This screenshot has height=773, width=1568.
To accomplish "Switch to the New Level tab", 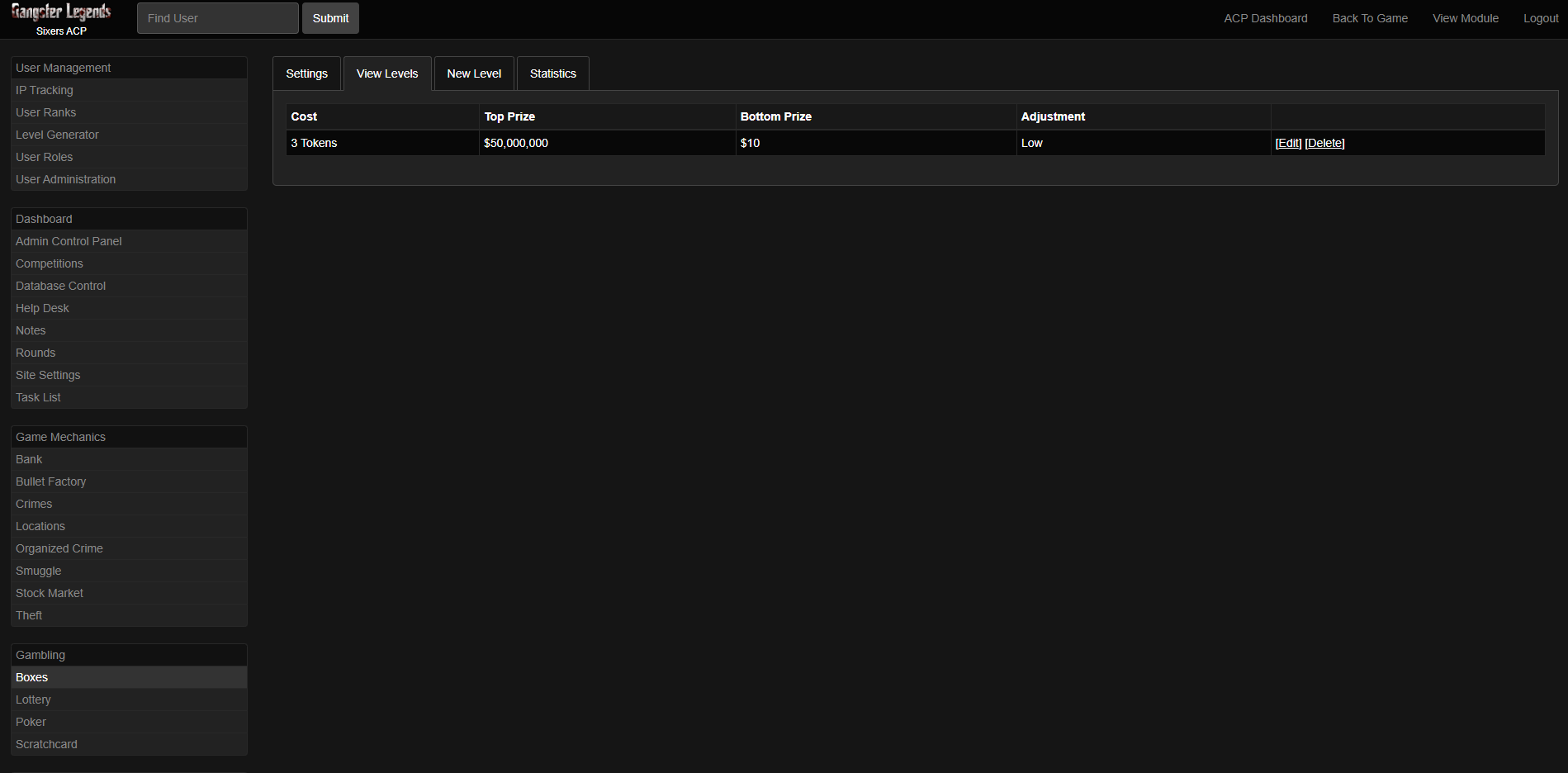I will click(474, 74).
